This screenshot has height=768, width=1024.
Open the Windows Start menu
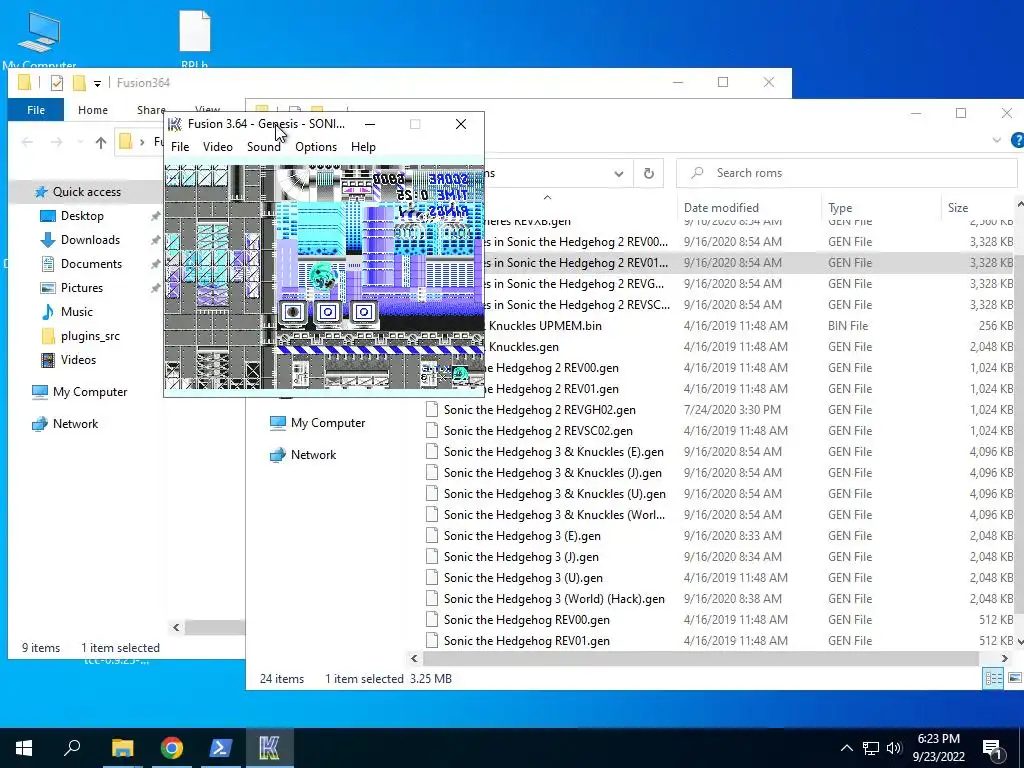pos(24,748)
